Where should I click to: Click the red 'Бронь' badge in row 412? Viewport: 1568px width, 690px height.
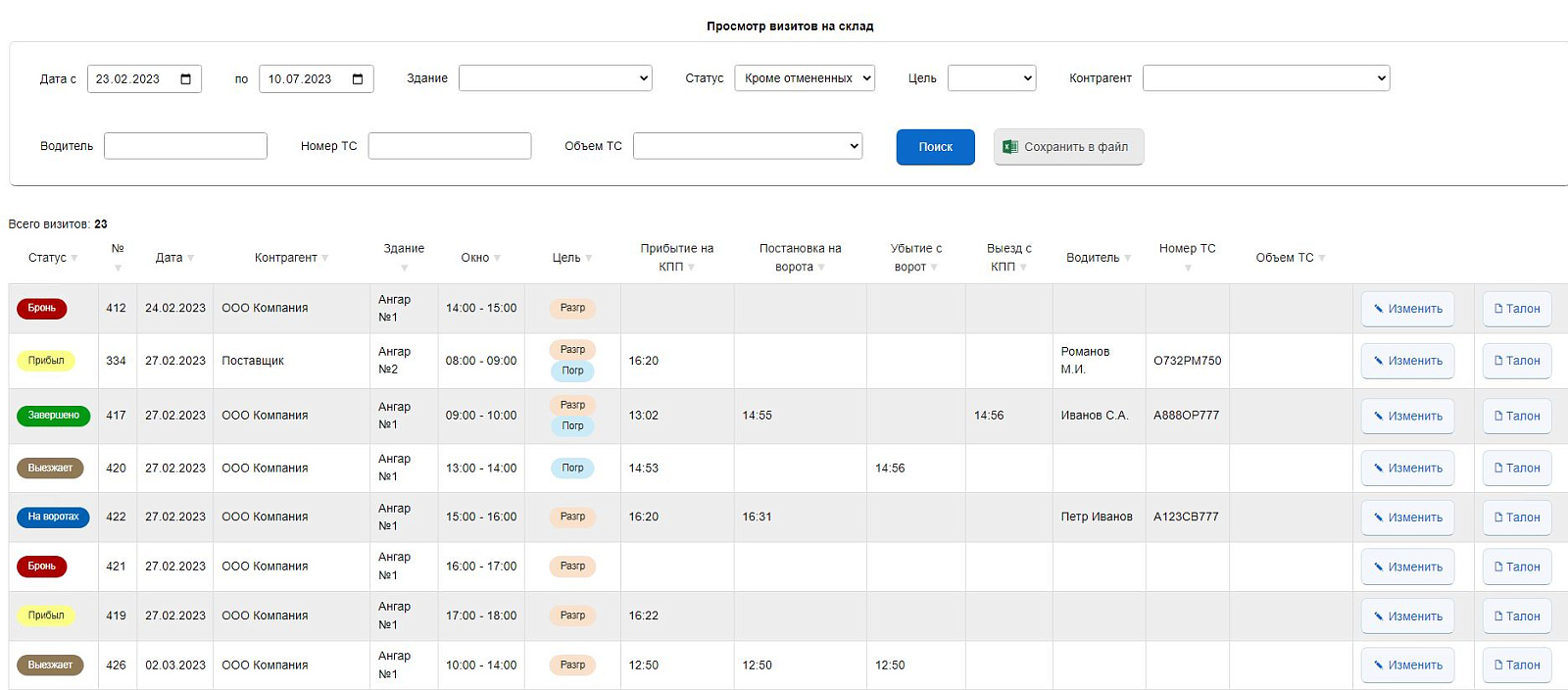coord(42,309)
